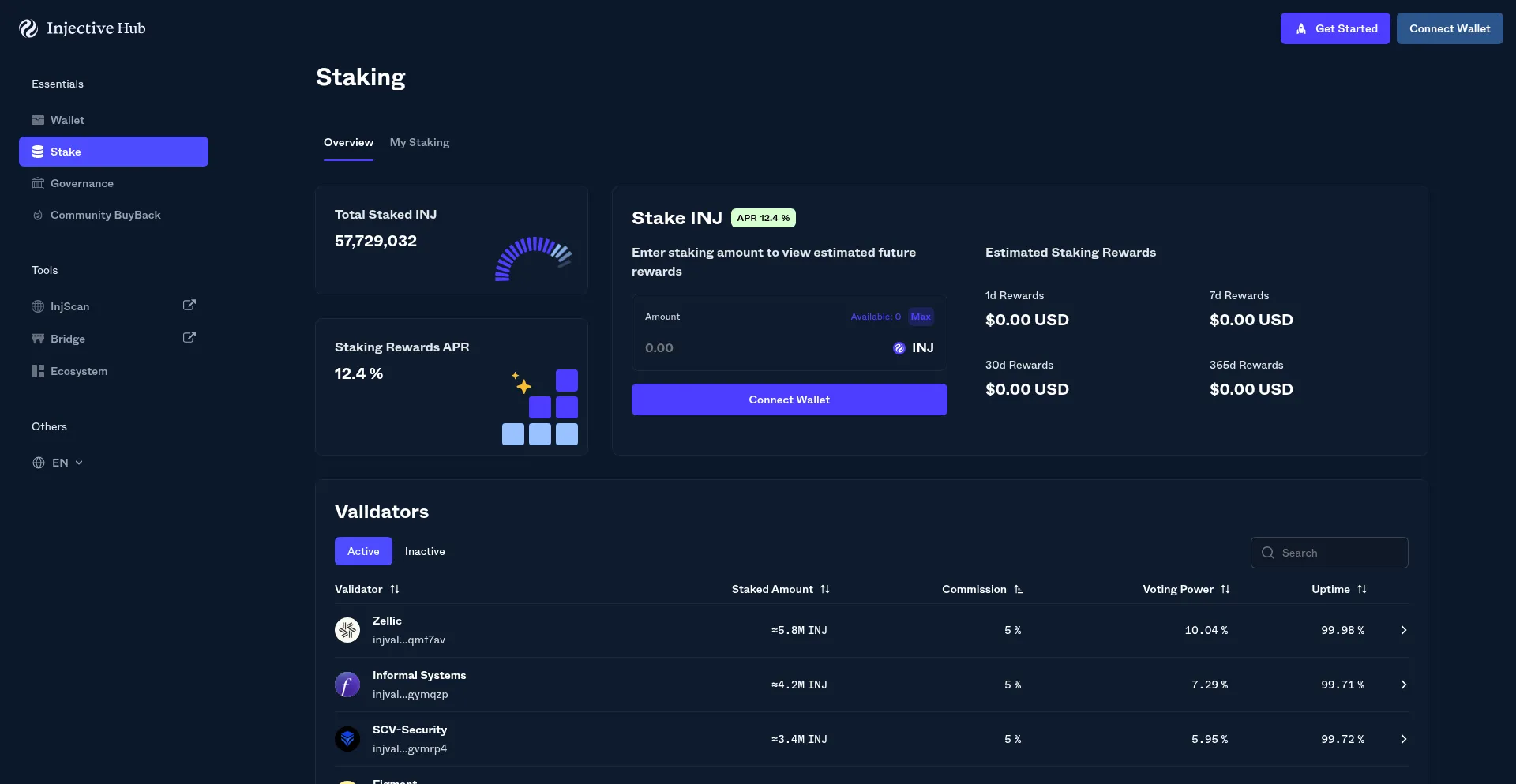
Task: Open Ecosystem in the sidebar
Action: (114, 371)
